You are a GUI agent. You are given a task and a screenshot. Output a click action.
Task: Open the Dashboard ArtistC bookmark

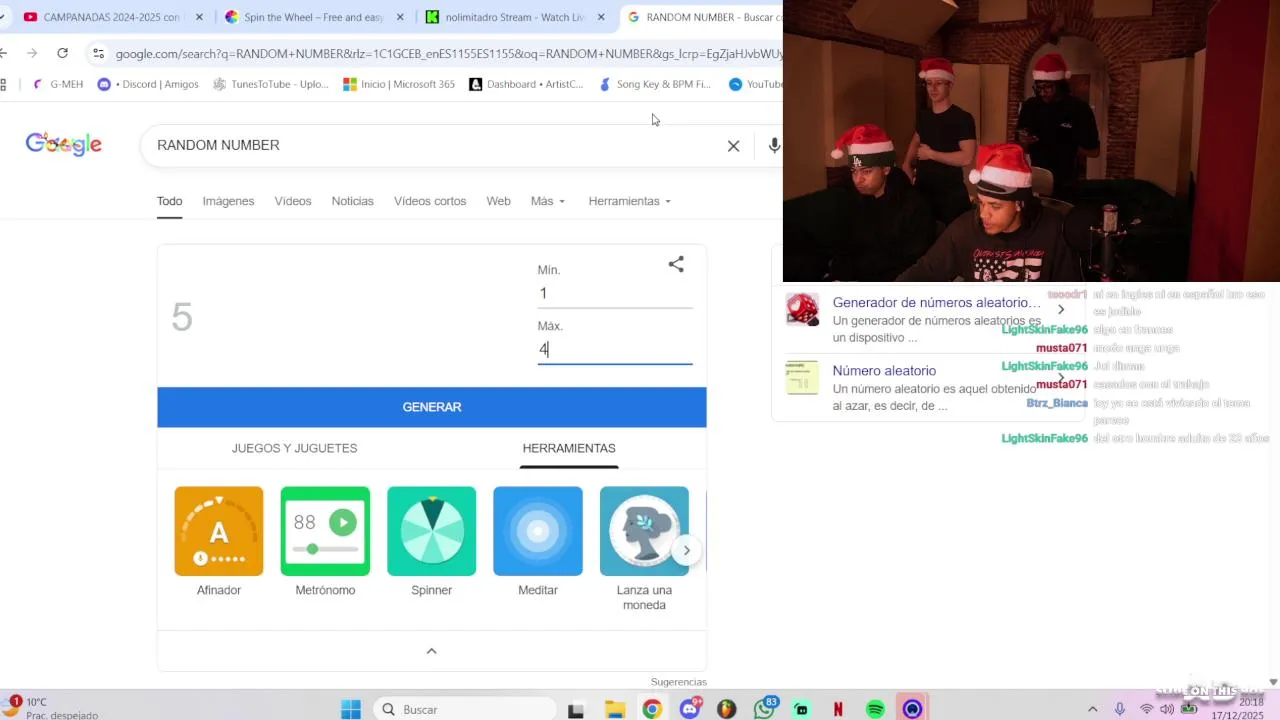click(x=526, y=84)
